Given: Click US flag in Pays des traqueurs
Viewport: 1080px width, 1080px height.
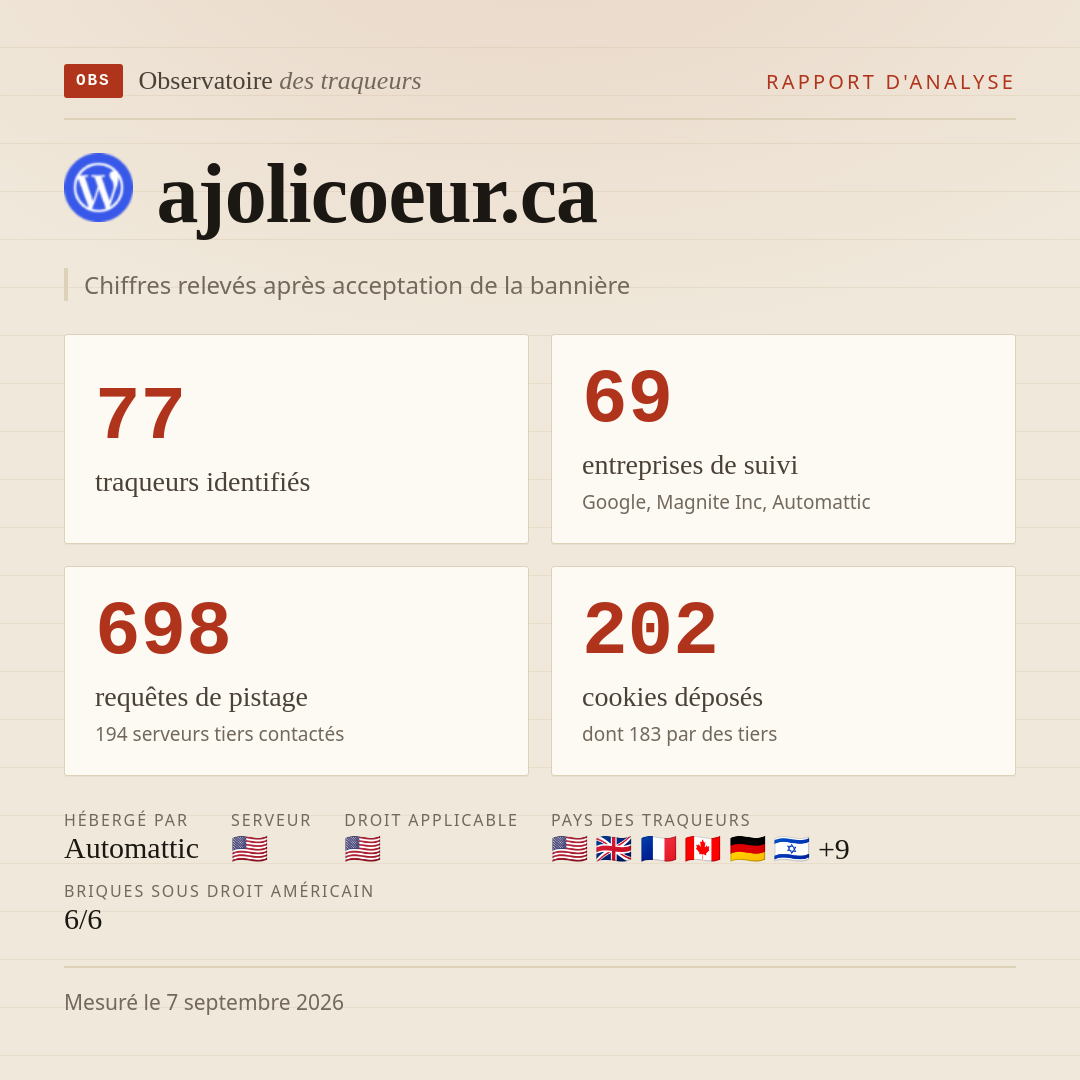Looking at the screenshot, I should (x=570, y=849).
